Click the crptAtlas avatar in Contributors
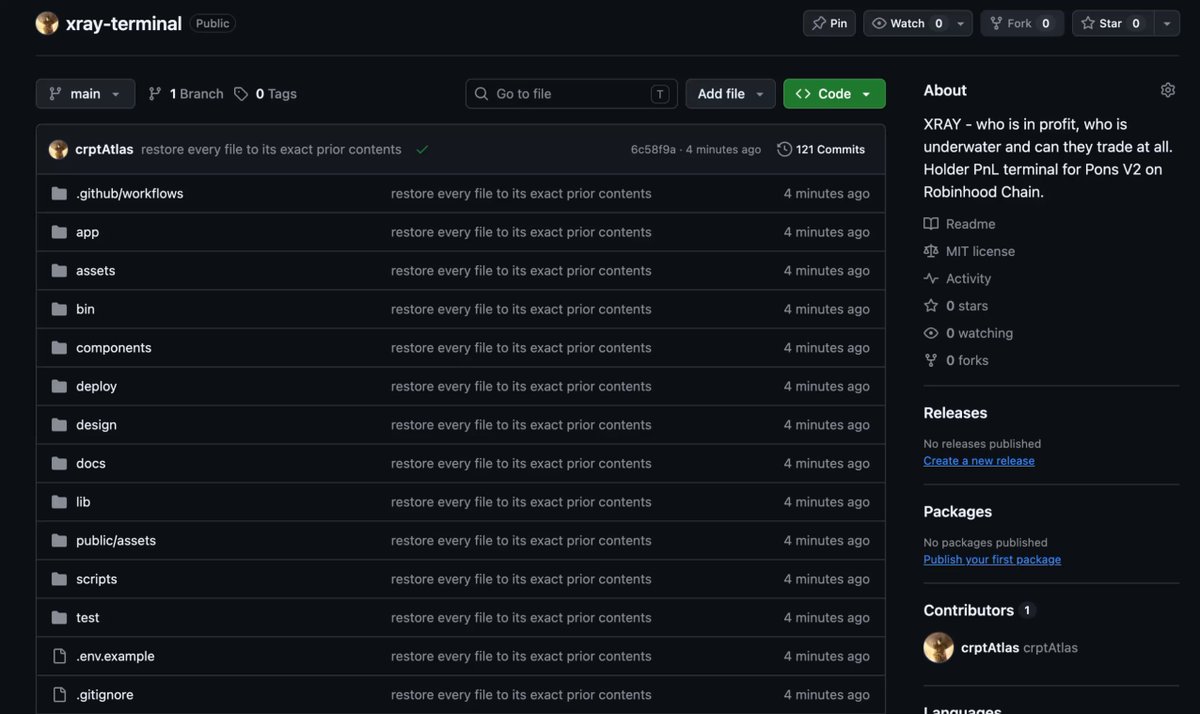 pyautogui.click(x=938, y=647)
